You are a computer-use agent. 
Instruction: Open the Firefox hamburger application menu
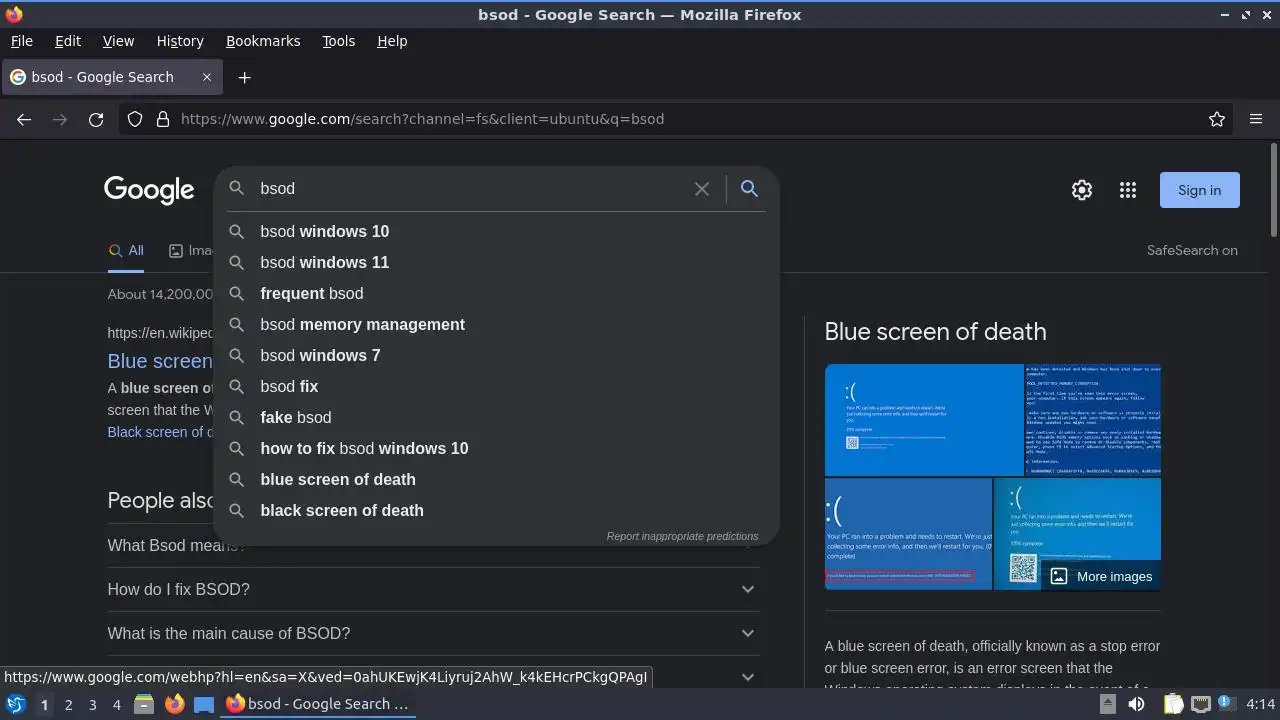tap(1256, 119)
